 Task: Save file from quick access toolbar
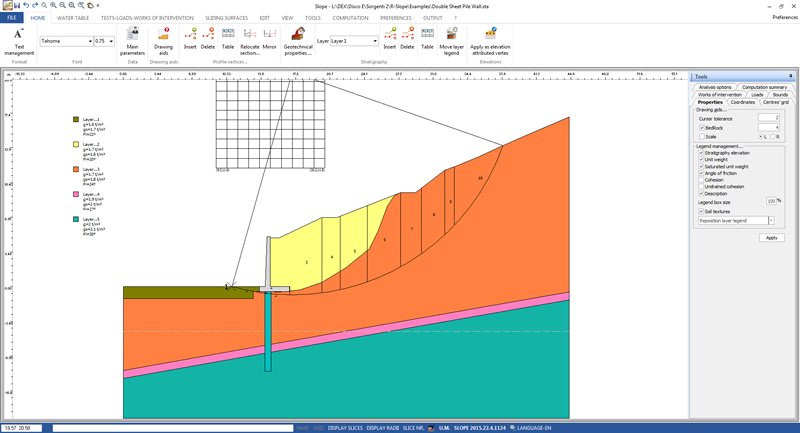(17, 6)
